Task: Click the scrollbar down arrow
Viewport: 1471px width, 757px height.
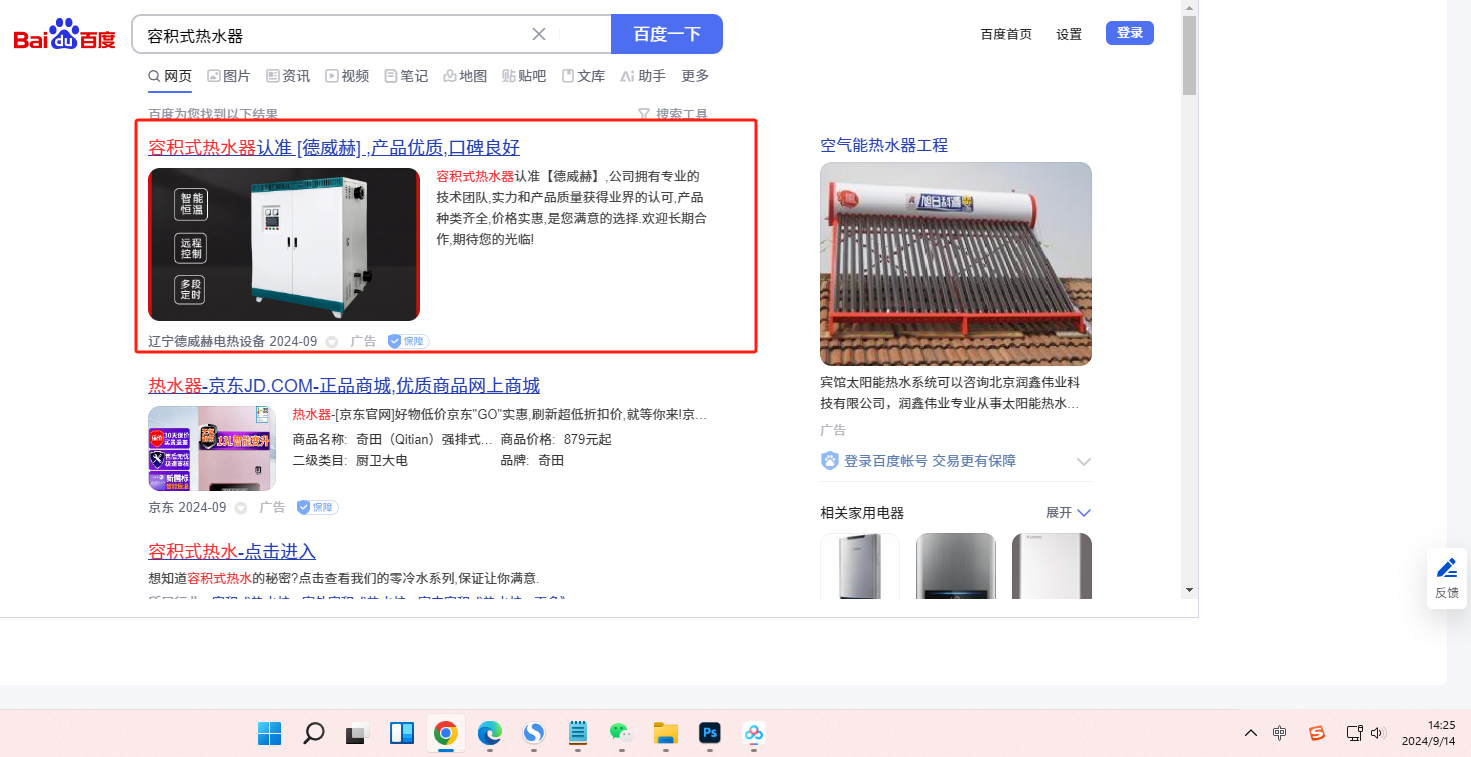Action: (x=1189, y=589)
